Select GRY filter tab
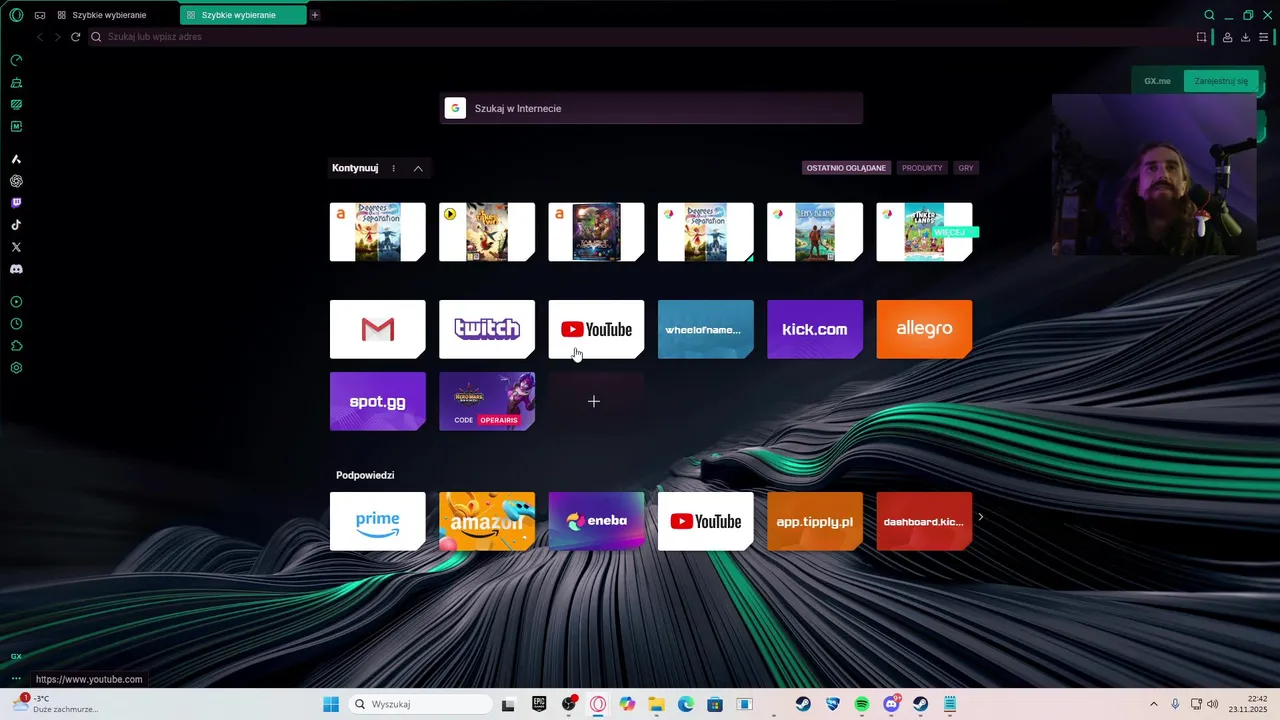1280x720 pixels. pyautogui.click(x=966, y=168)
